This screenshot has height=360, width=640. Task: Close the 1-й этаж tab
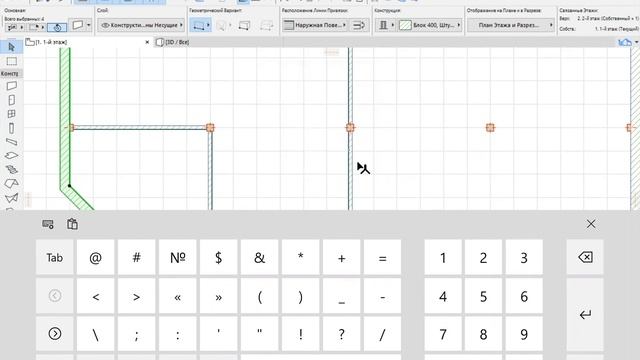(147, 42)
